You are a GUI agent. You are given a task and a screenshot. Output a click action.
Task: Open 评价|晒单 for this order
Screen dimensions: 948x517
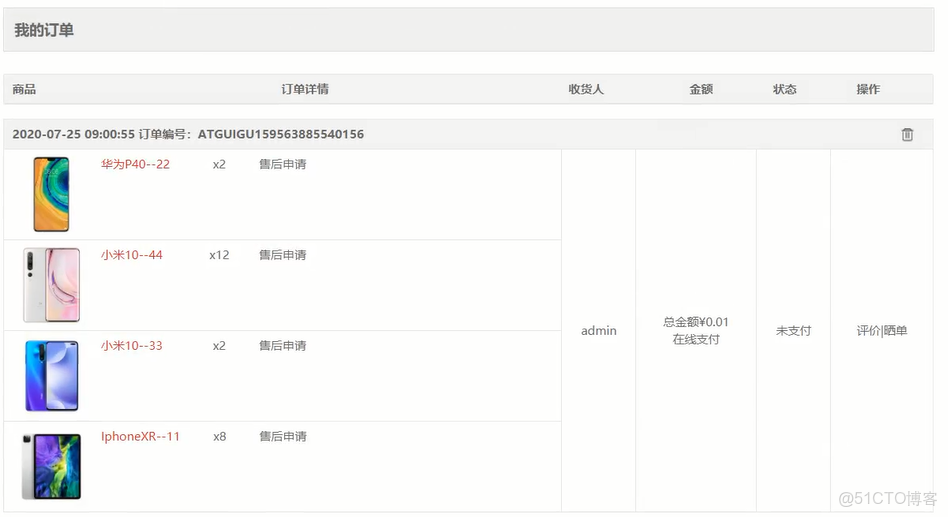coord(881,330)
